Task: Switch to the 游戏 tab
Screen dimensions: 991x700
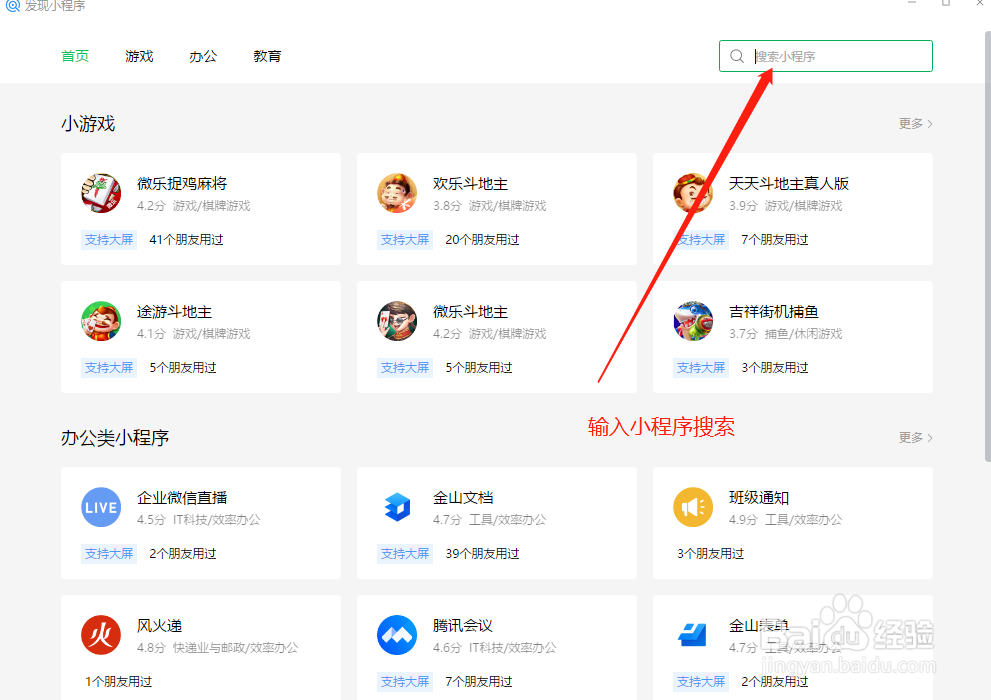Action: tap(139, 56)
